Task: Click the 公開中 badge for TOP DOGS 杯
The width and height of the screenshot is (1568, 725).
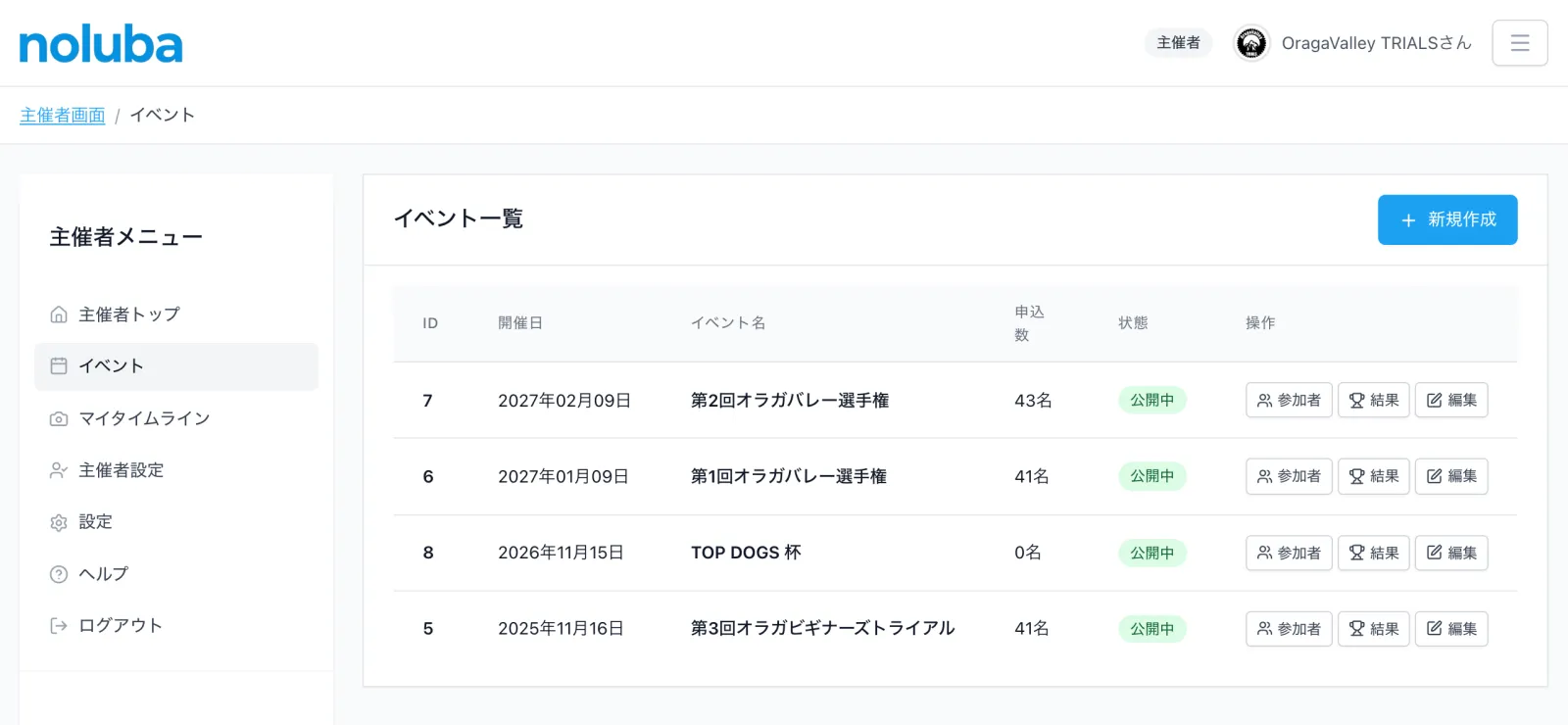Action: (1152, 553)
